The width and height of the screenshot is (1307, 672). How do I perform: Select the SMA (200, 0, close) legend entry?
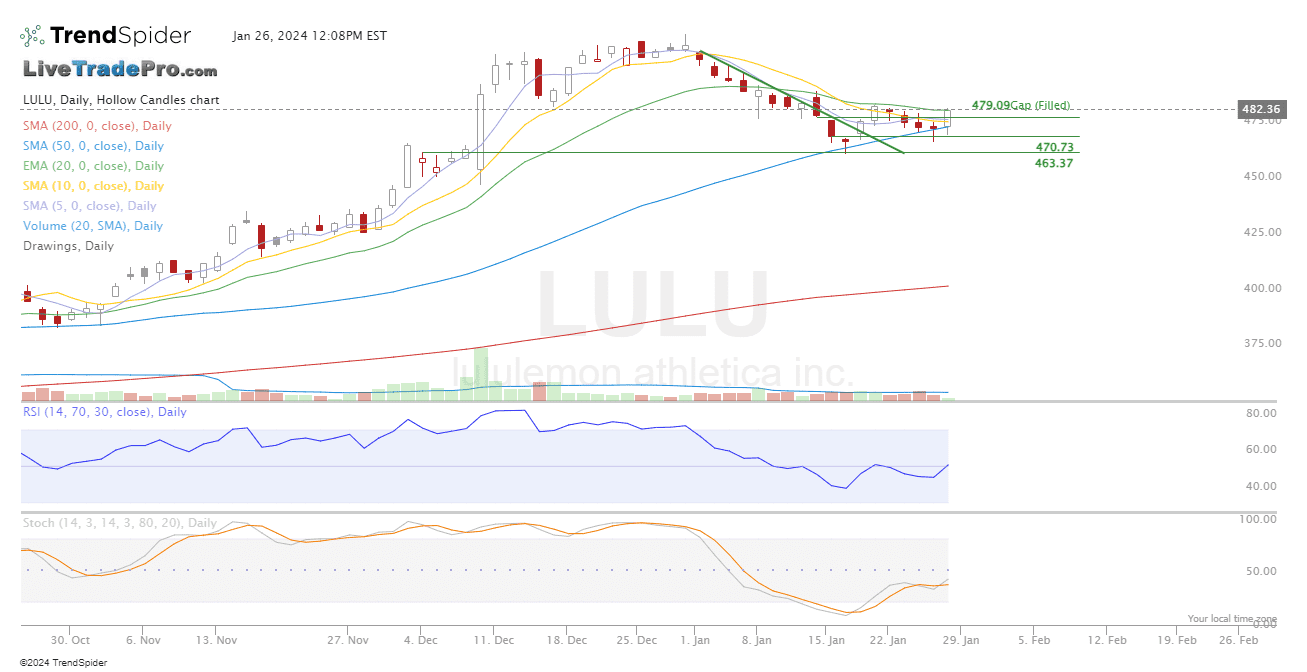coord(97,126)
